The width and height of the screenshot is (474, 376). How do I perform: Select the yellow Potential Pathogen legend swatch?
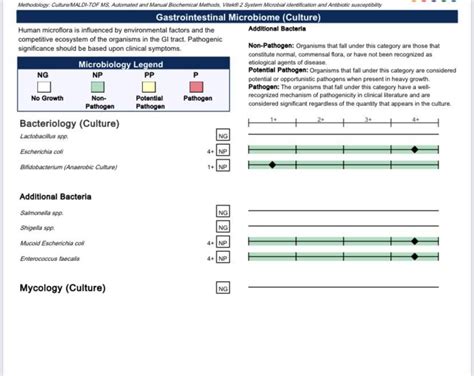tap(149, 87)
